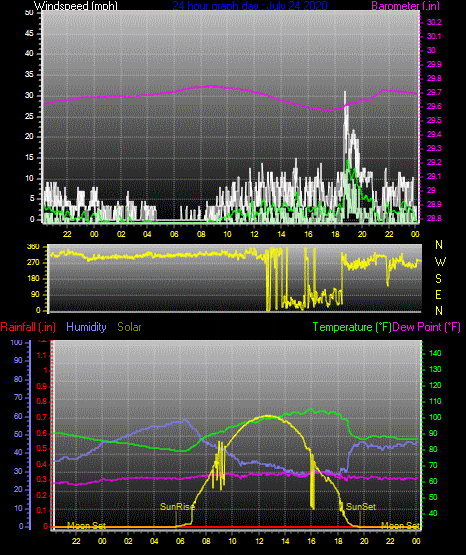Click the 'Barometer (.in)' axis title

tap(405, 6)
